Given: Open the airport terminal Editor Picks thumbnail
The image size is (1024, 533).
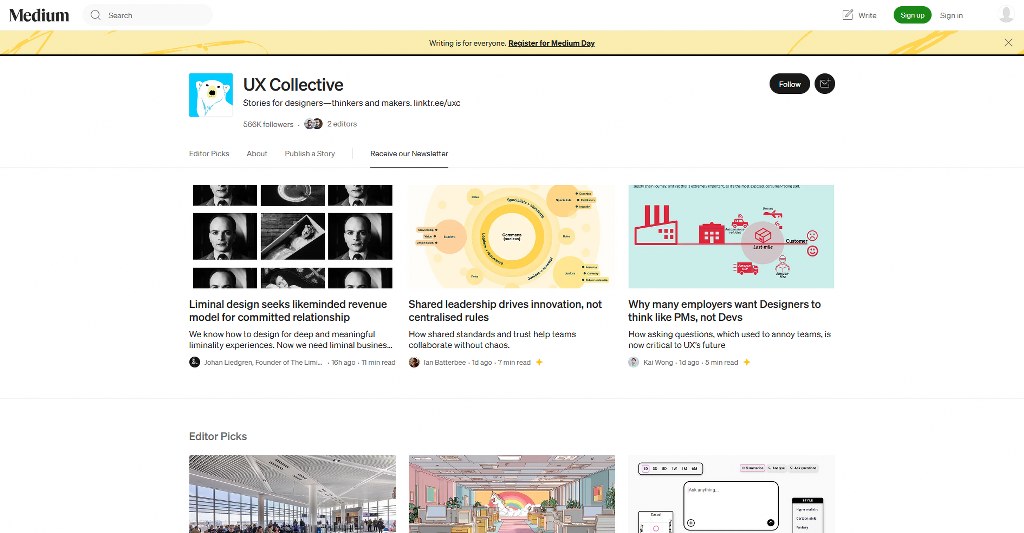Looking at the screenshot, I should [x=292, y=494].
